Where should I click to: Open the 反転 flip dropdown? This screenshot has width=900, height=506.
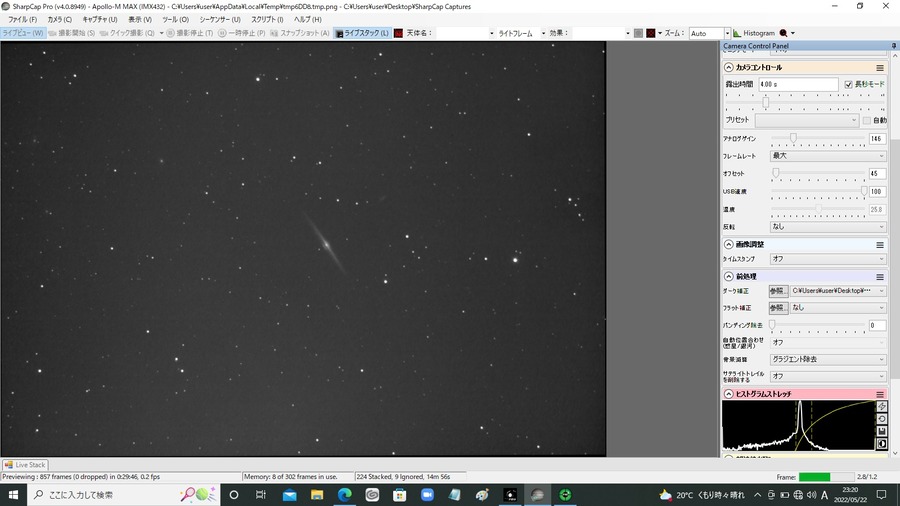(828, 227)
